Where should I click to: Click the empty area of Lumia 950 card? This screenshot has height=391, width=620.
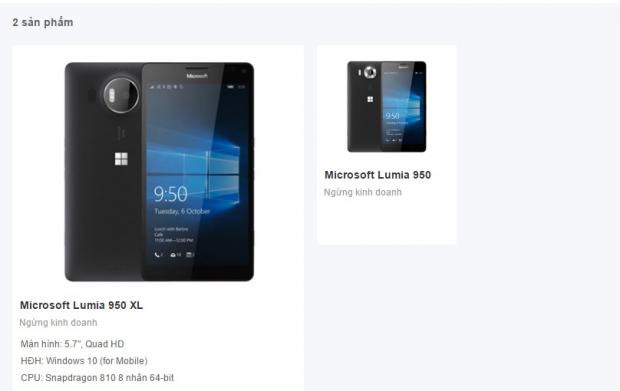click(387, 222)
